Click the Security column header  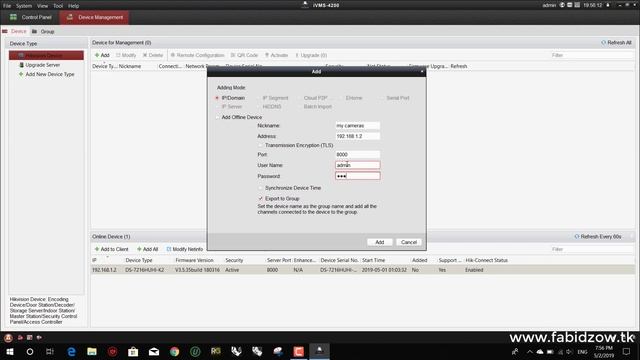point(234,260)
